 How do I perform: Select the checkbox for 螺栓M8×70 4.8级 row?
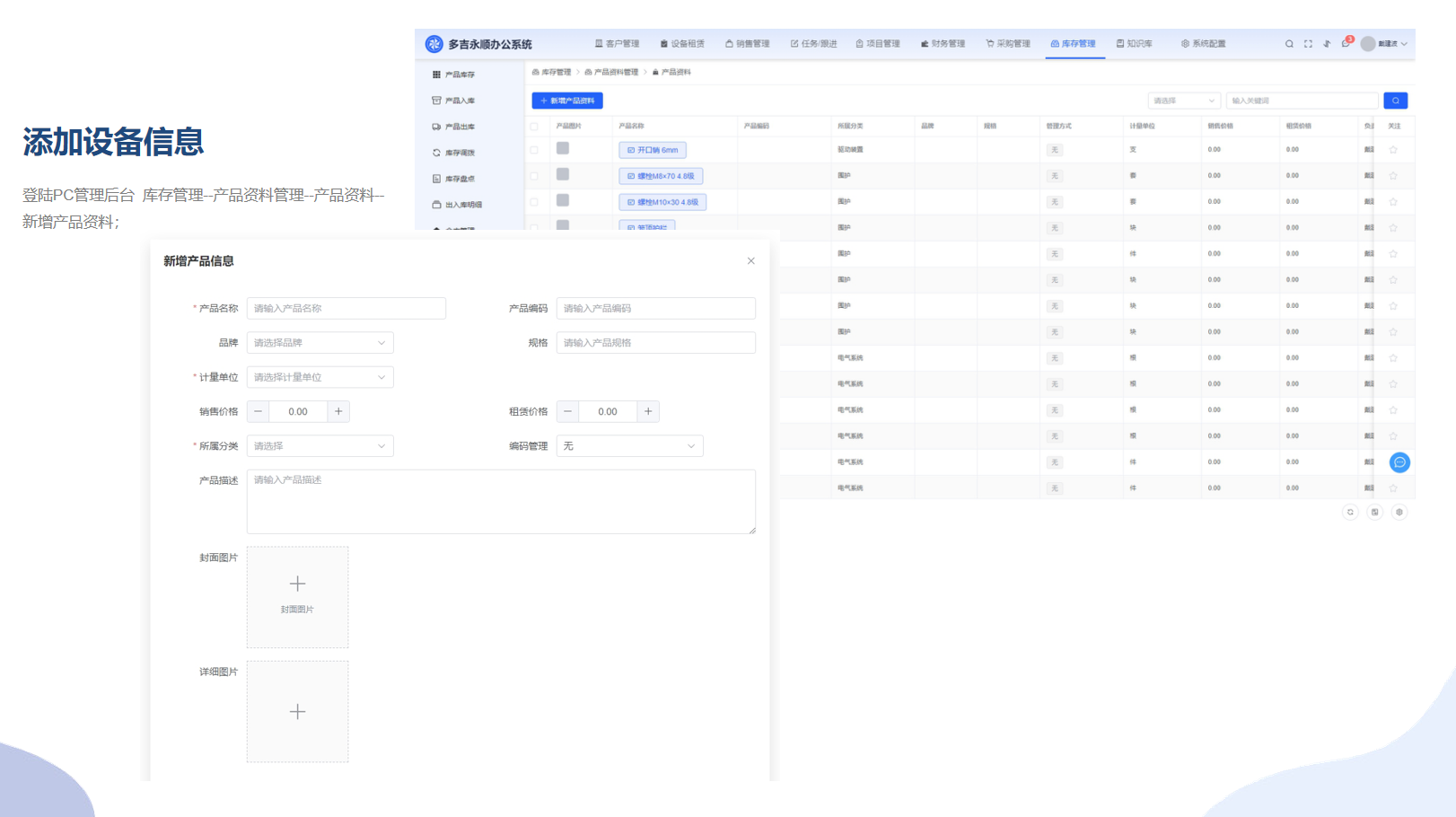(x=534, y=176)
